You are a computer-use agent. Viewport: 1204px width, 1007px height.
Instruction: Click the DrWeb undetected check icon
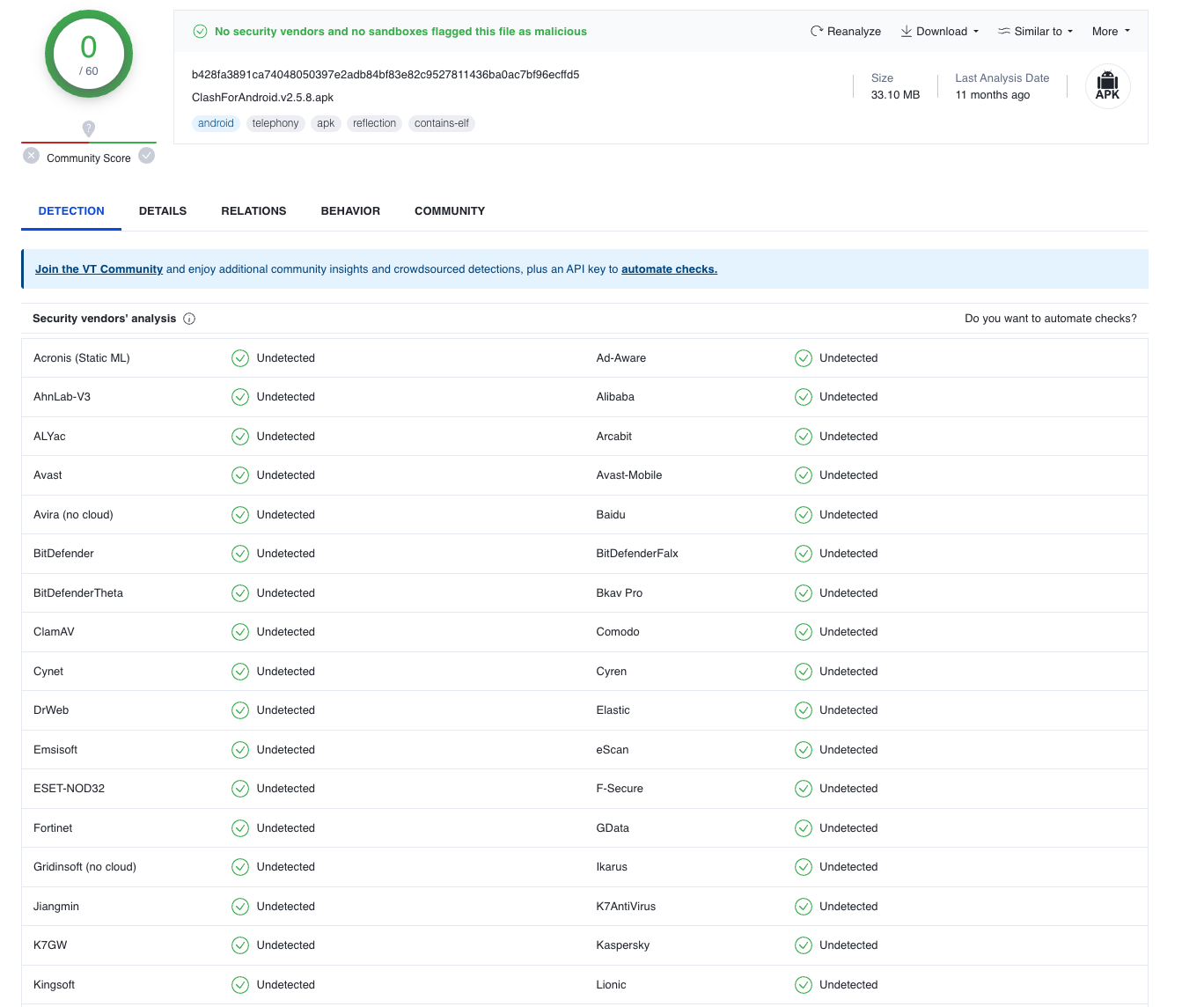pyautogui.click(x=240, y=710)
